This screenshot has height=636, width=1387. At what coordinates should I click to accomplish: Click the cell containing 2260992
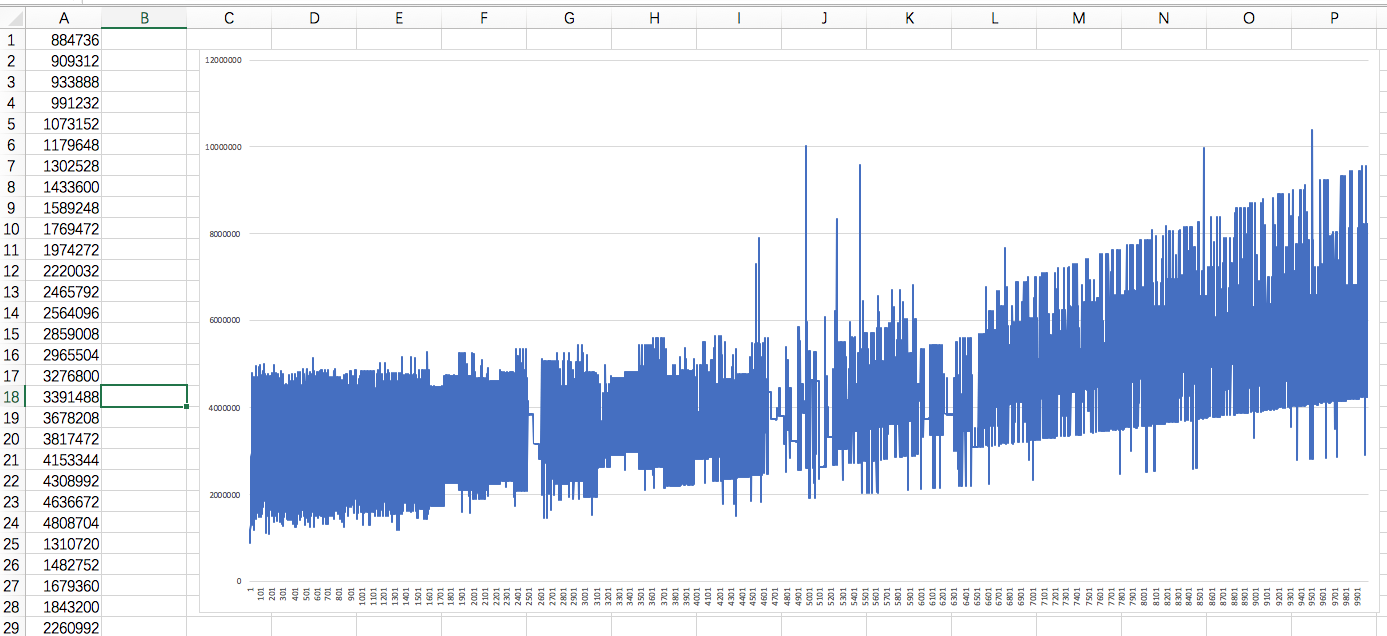[x=65, y=628]
